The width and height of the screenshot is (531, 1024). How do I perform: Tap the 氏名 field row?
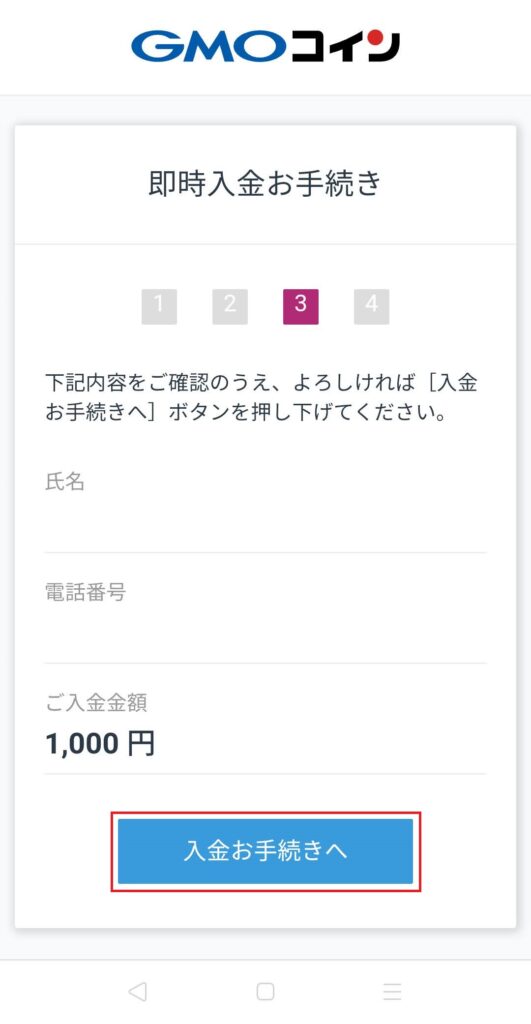click(x=265, y=509)
